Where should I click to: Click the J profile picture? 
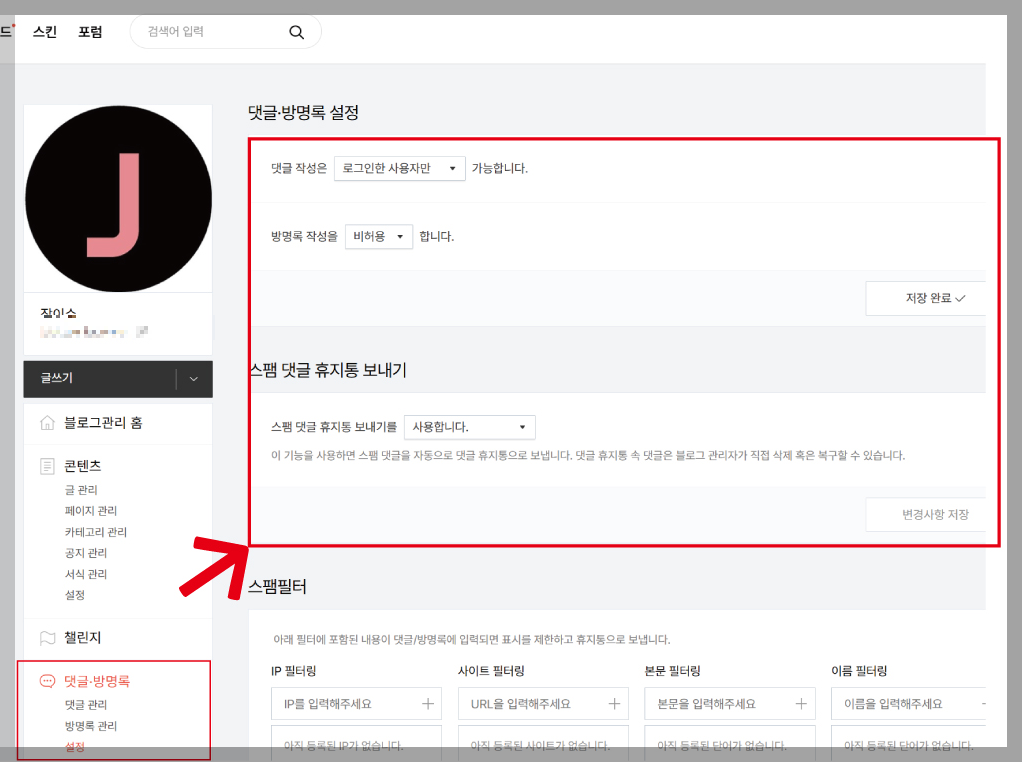click(x=119, y=199)
